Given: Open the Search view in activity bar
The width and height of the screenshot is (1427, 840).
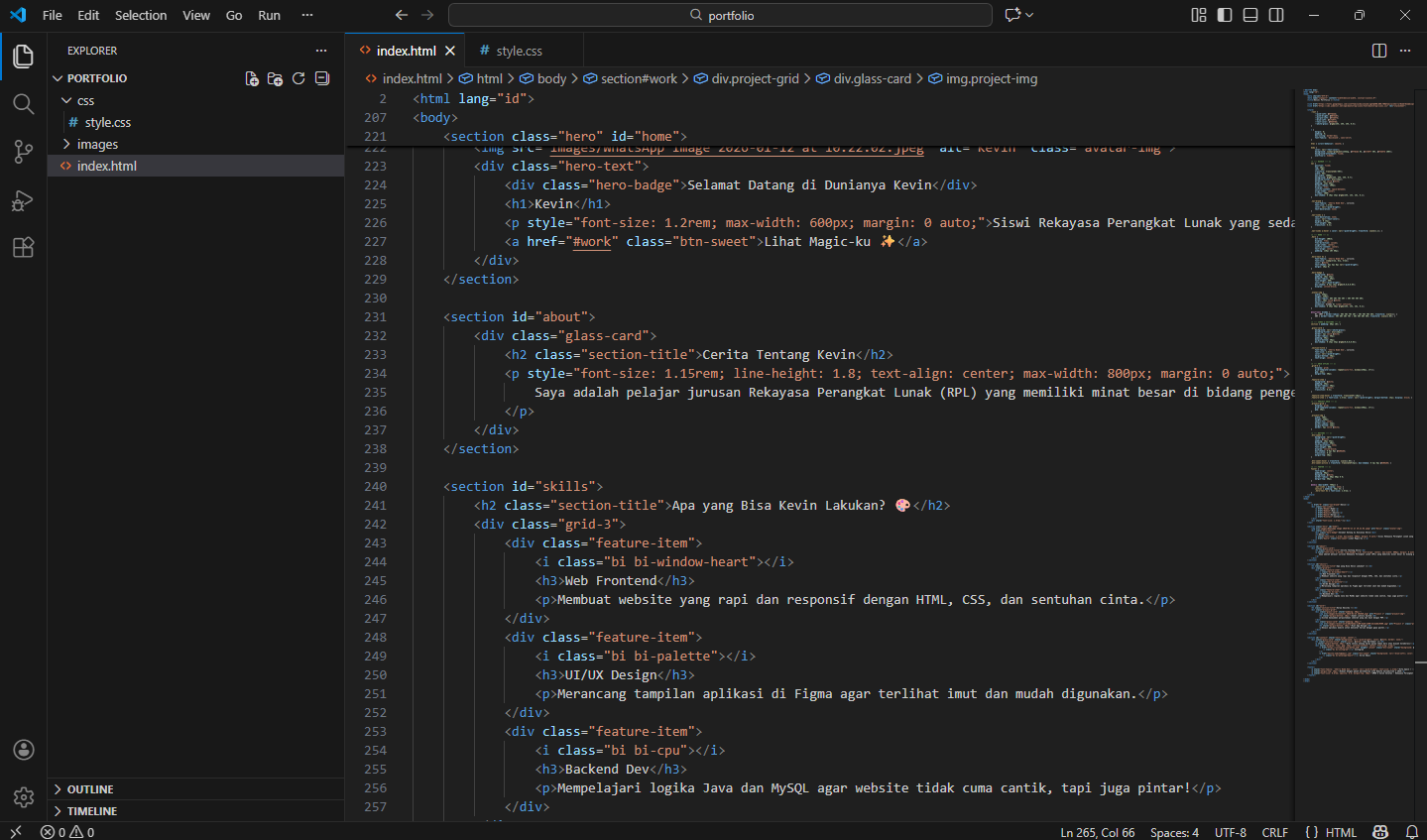Looking at the screenshot, I should [x=23, y=104].
